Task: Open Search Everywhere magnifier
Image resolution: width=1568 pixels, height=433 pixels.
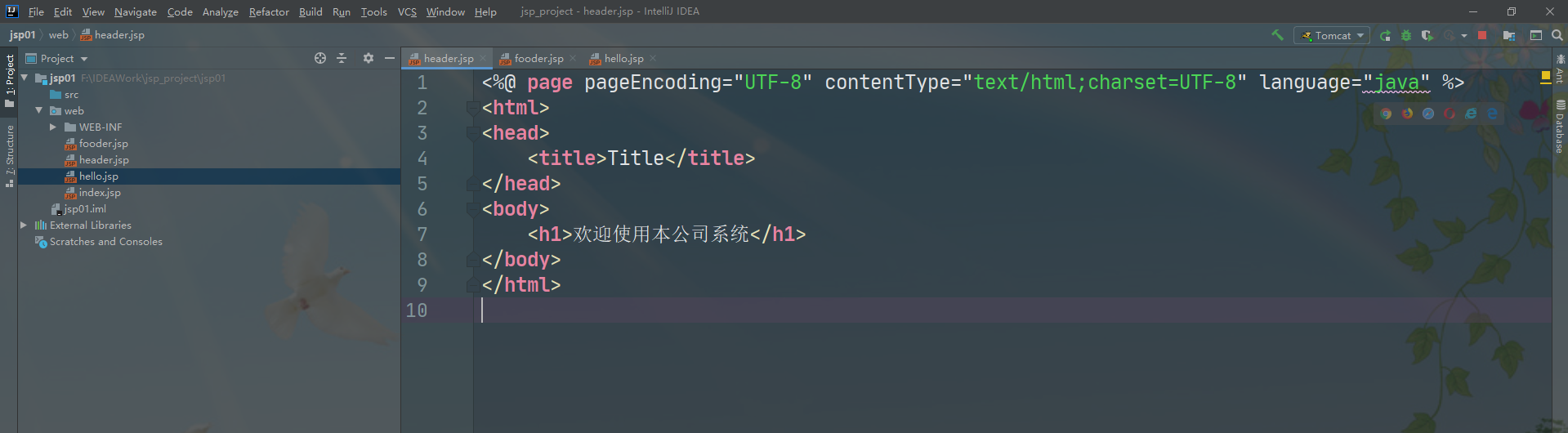Action: click(x=1557, y=35)
